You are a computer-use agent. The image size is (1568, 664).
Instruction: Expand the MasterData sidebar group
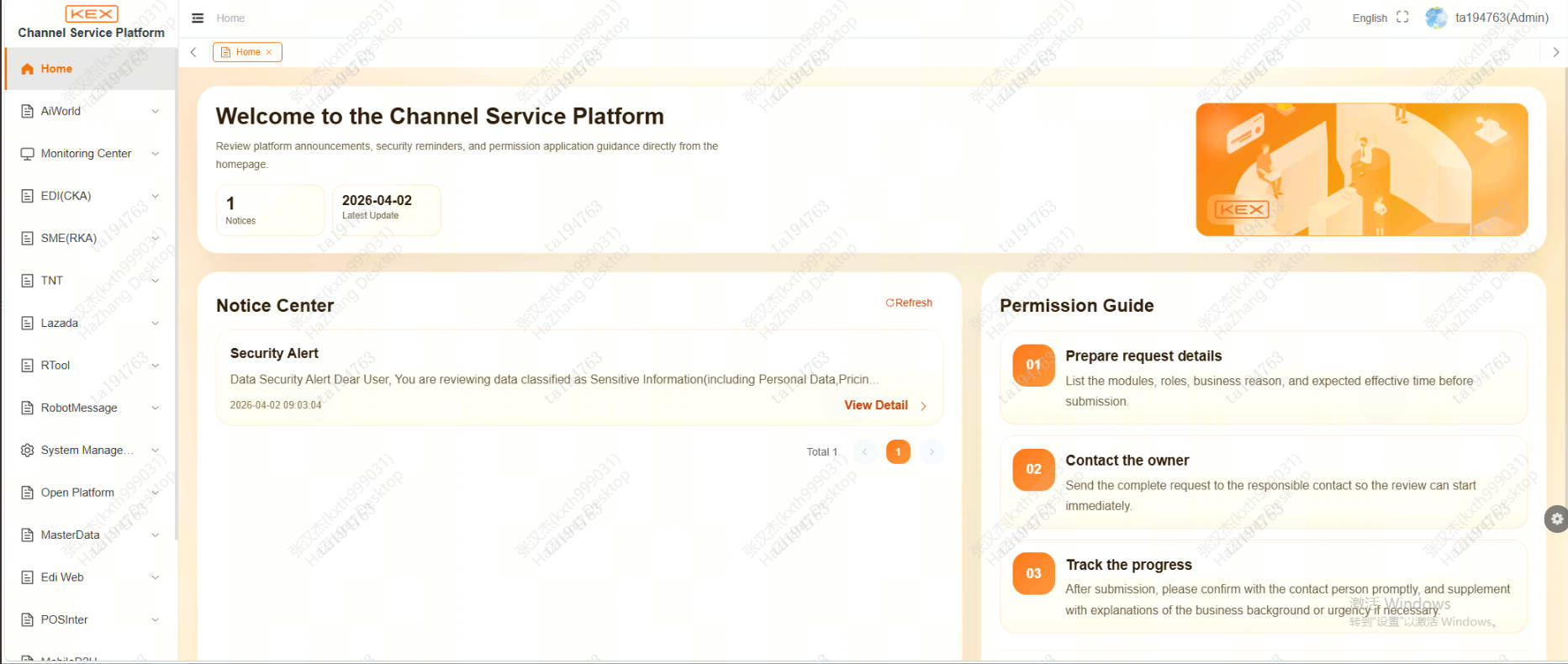point(90,535)
